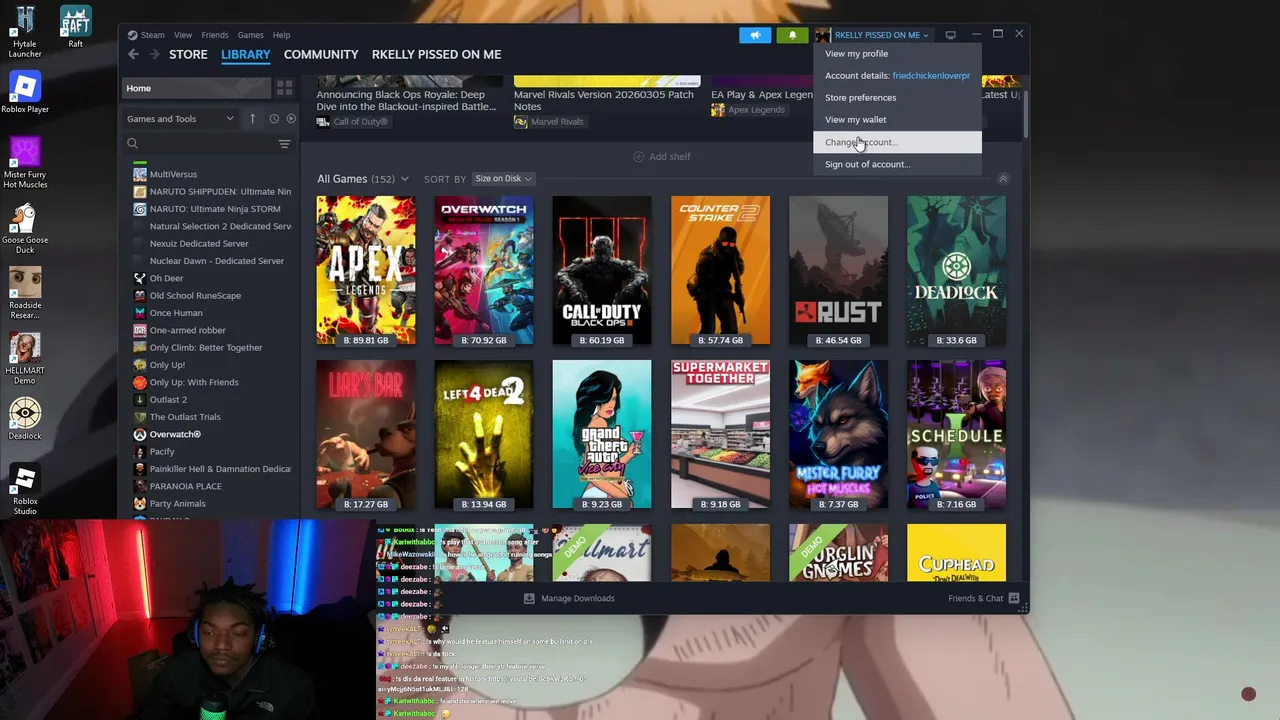Open the View menu
Screen dimensions: 1280x720
coord(183,35)
